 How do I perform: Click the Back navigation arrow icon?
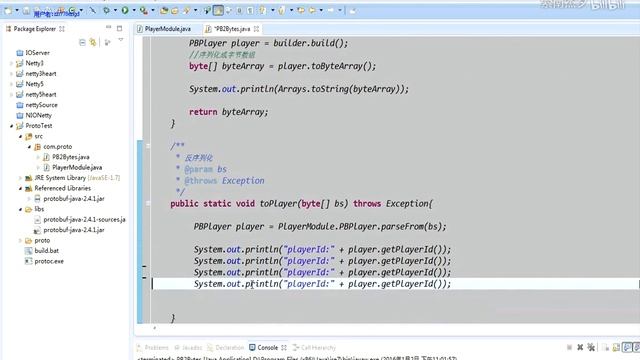312,10
